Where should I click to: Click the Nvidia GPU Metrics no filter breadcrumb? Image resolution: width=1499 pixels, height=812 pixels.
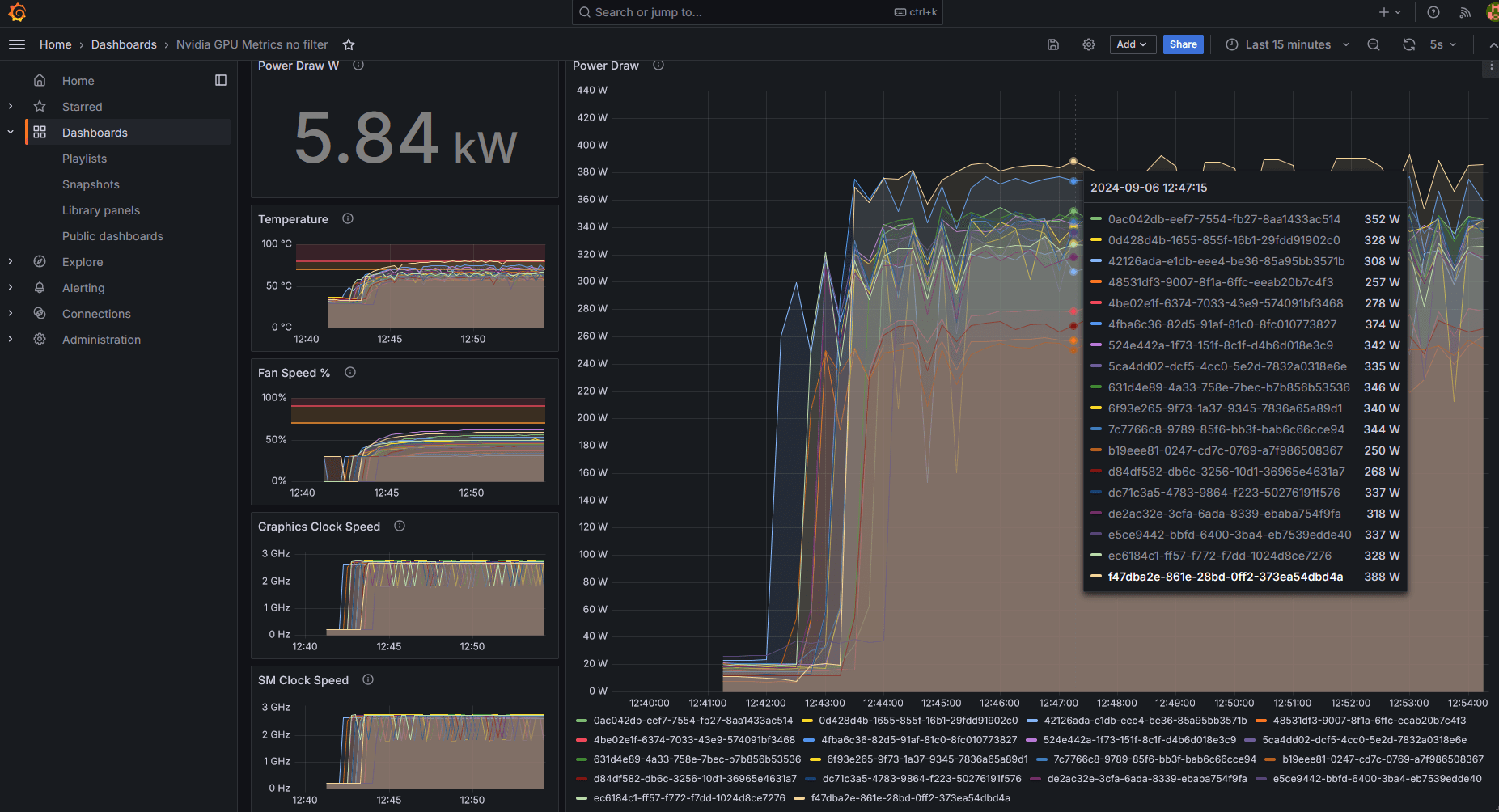pos(252,44)
